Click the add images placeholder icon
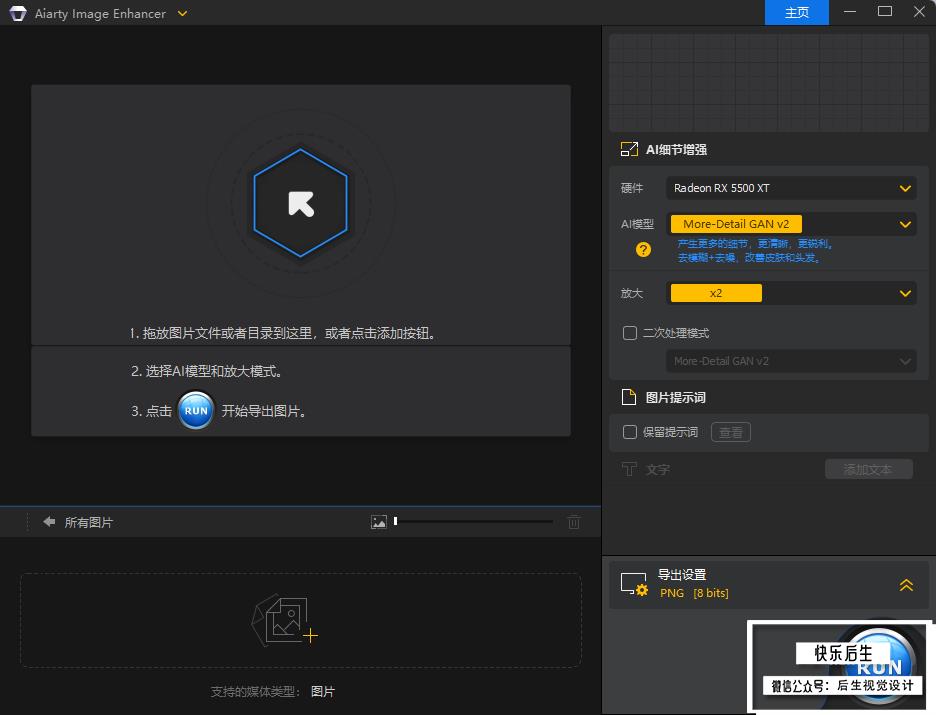 pyautogui.click(x=285, y=620)
